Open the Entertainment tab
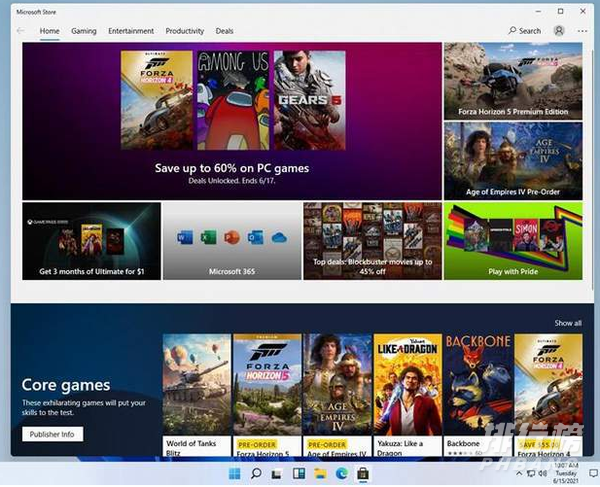Screen dimensions: 600x487 [x=131, y=31]
